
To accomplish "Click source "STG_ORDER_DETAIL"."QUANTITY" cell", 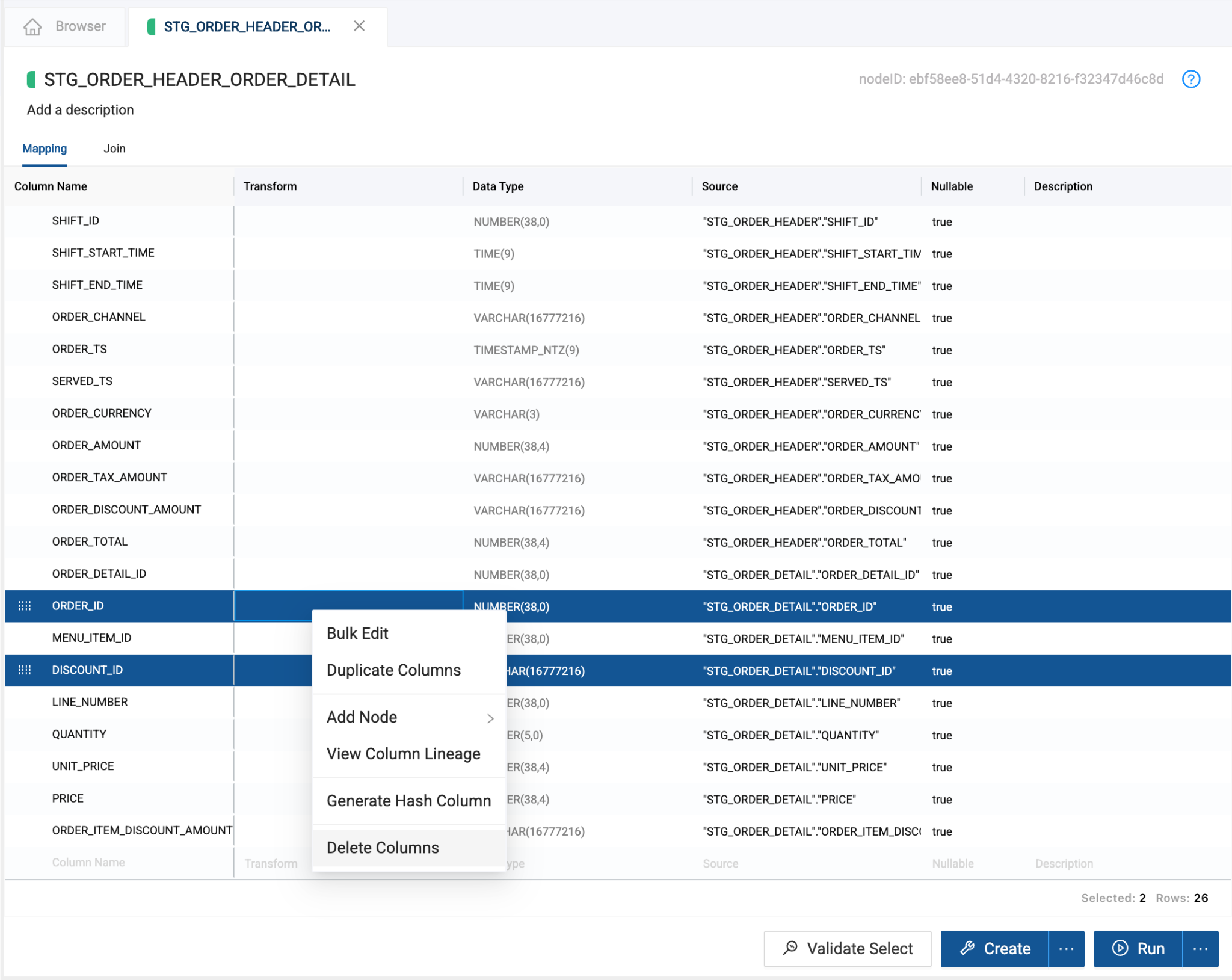I will coord(790,735).
